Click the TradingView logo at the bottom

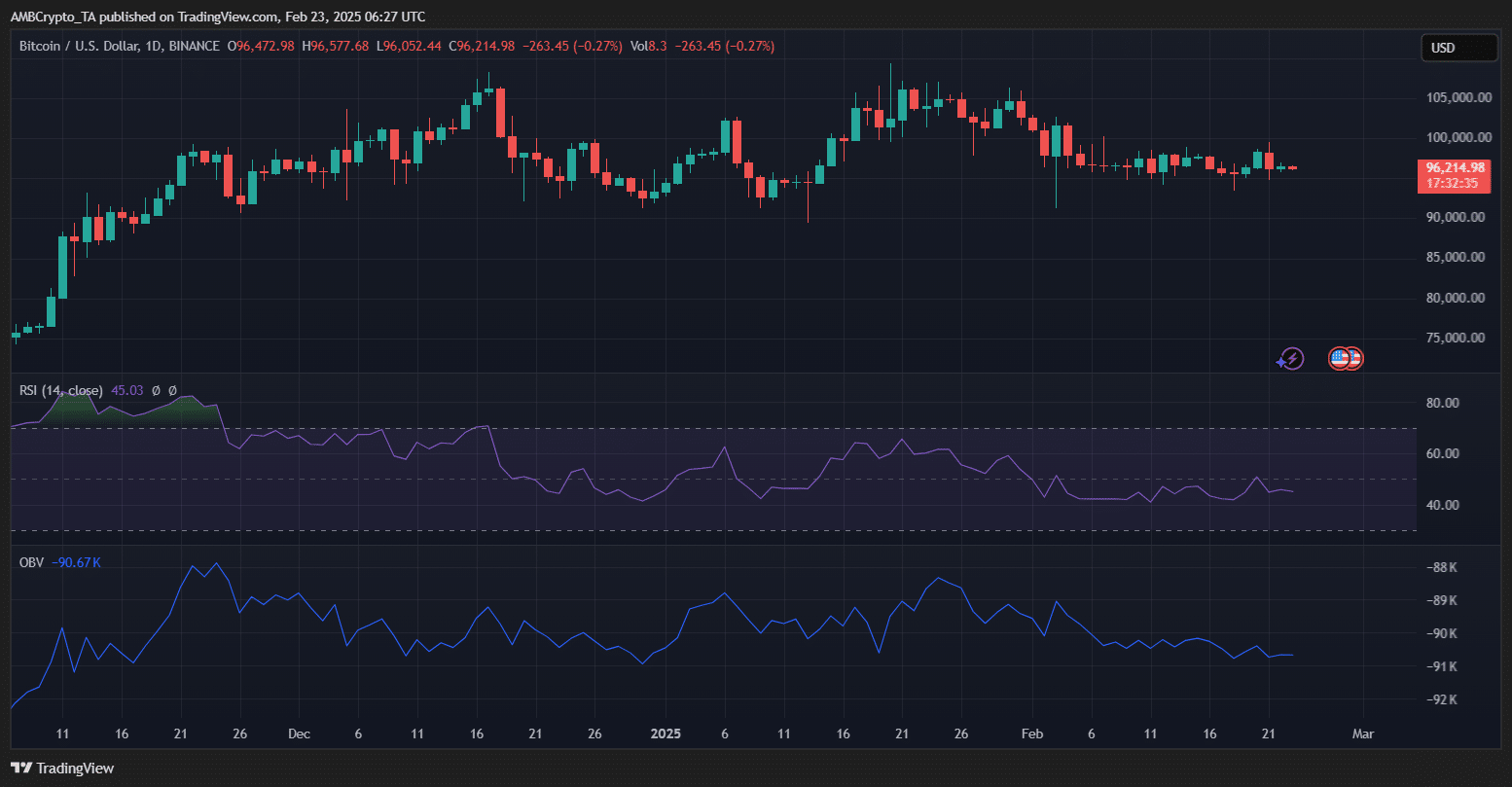click(62, 768)
